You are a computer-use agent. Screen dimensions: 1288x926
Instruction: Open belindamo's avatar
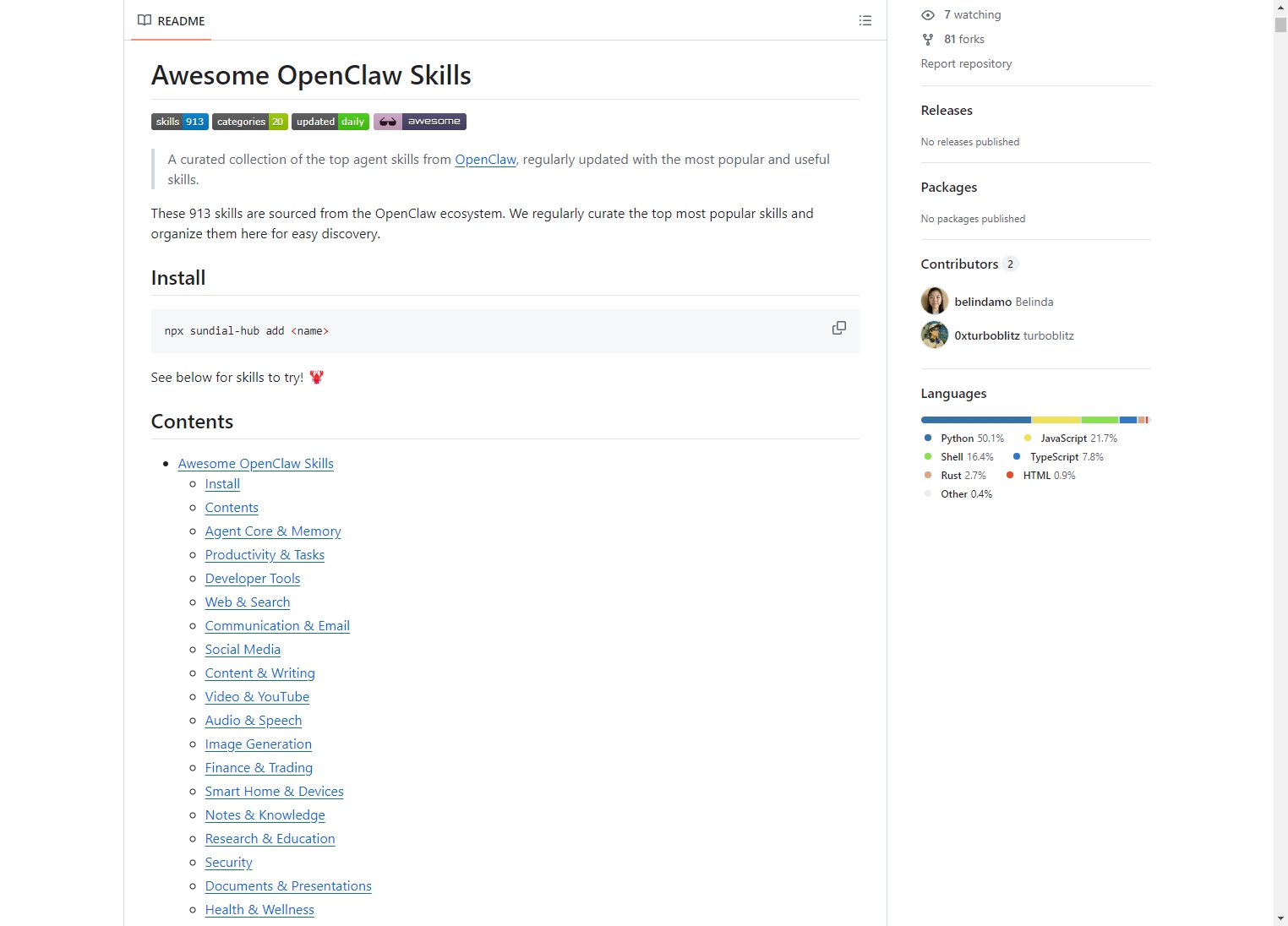point(935,301)
